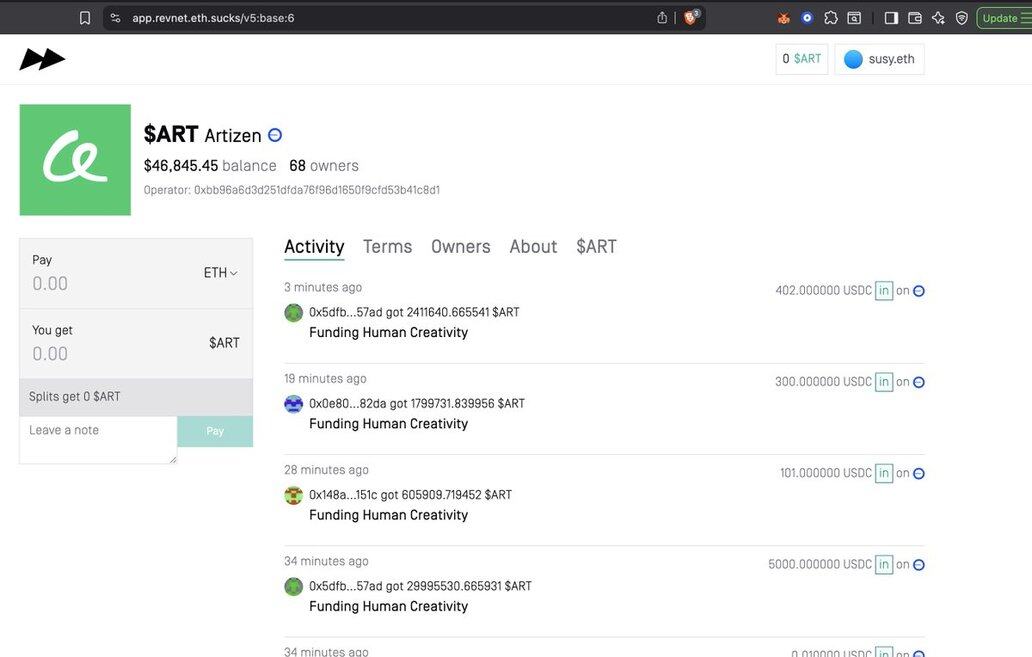Click the 0 $ART balance button
This screenshot has width=1032, height=657.
coord(801,59)
